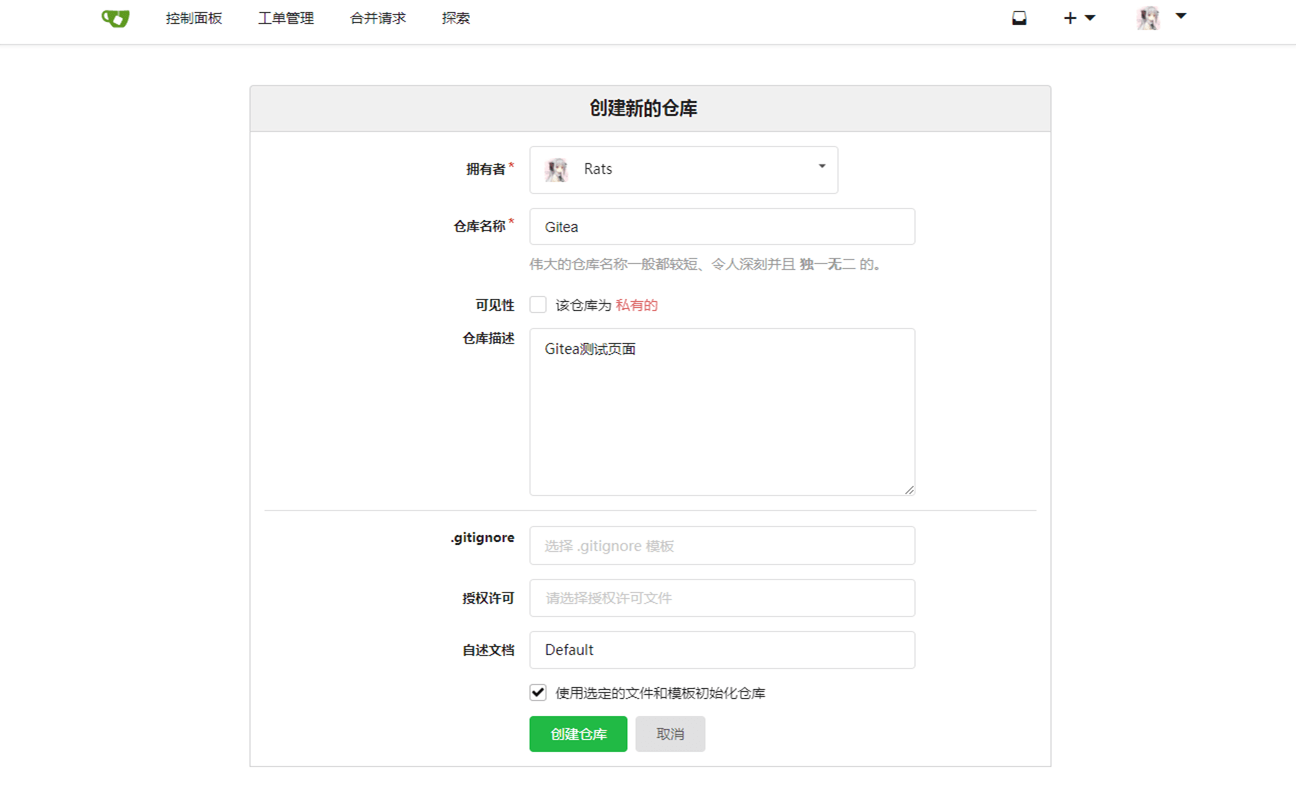This screenshot has width=1296, height=791.
Task: Focus the 仓库名称 field containing Gitea
Action: [x=722, y=226]
